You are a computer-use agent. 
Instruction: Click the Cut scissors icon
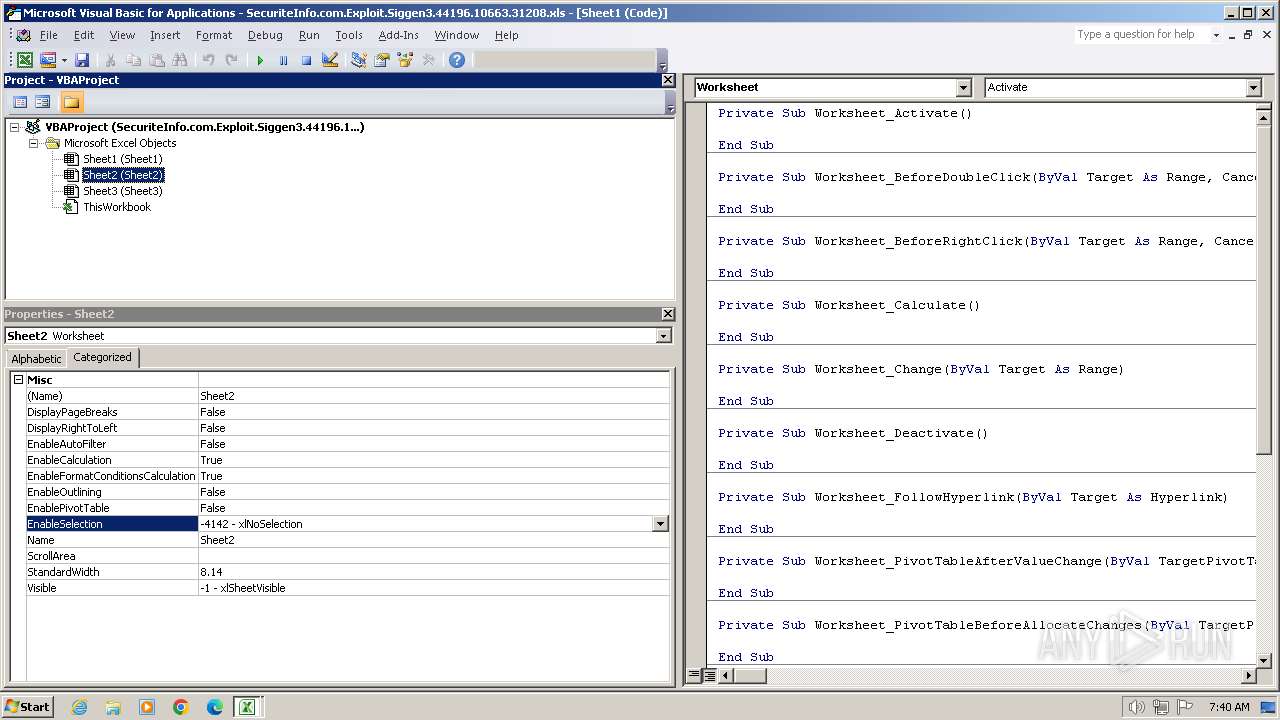coord(110,60)
